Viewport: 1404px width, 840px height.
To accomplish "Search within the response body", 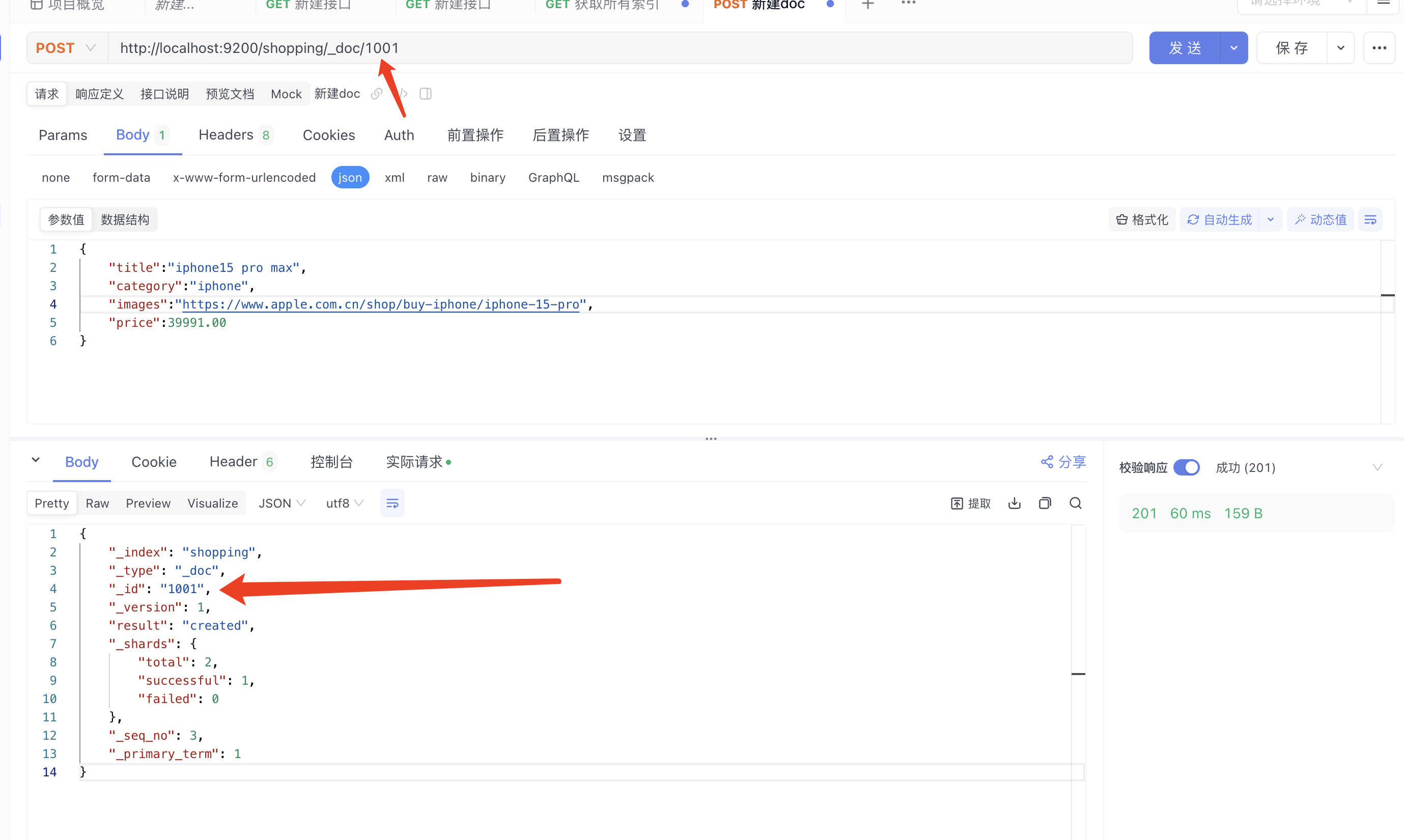I will 1076,503.
